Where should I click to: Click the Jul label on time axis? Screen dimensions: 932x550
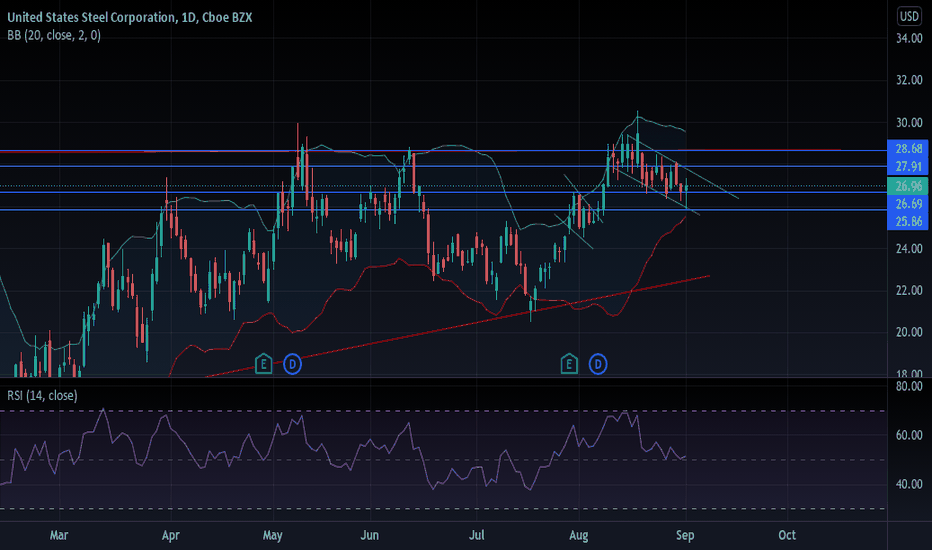pyautogui.click(x=477, y=535)
